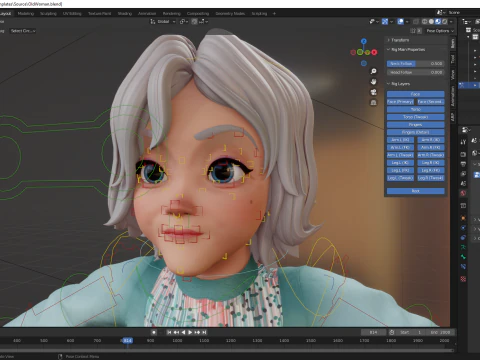Click the timeline horizontal scrollbar
The image size is (480, 360).
click(227, 350)
